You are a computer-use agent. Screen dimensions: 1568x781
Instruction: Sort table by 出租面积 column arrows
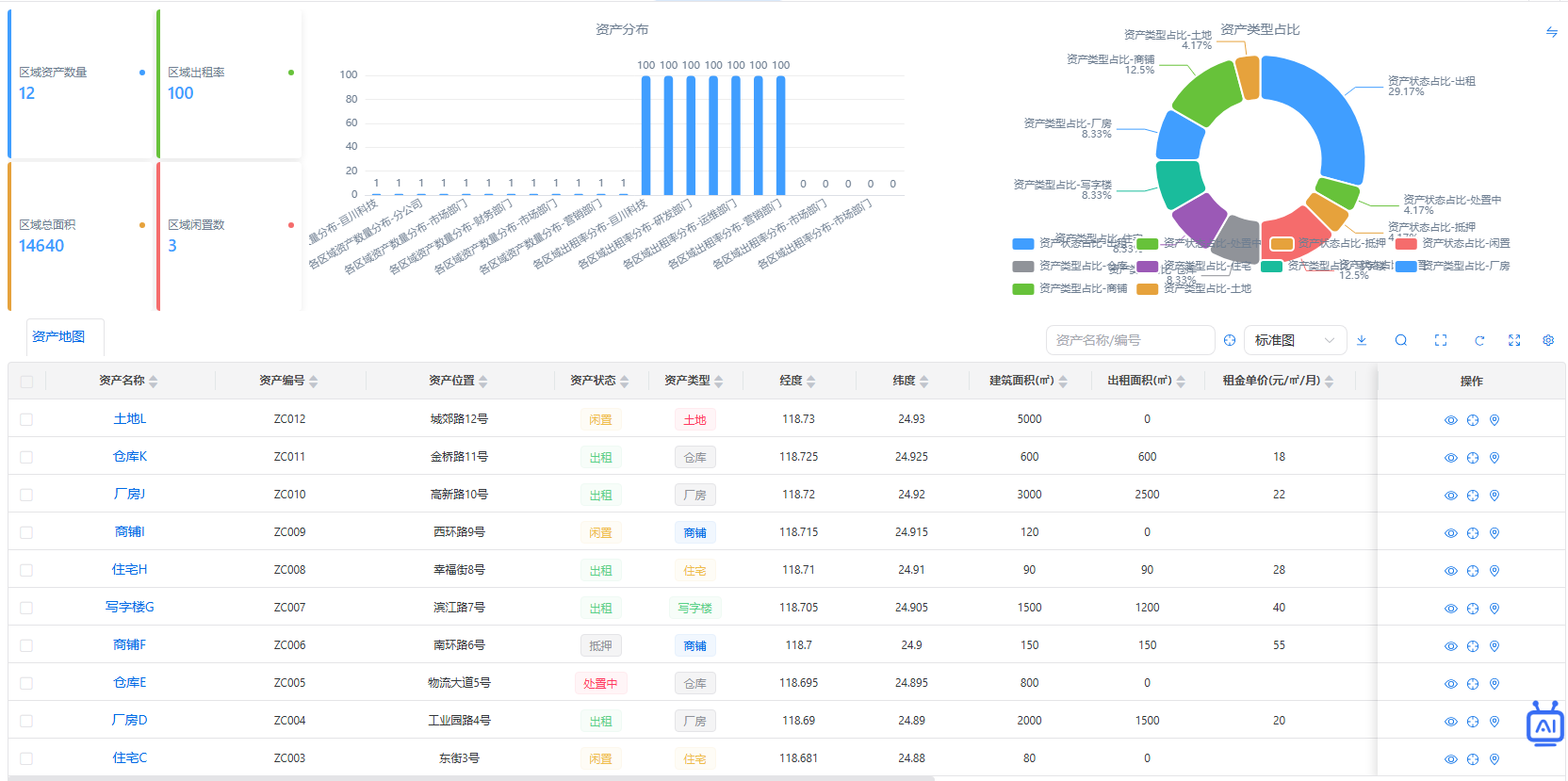[x=1181, y=382]
